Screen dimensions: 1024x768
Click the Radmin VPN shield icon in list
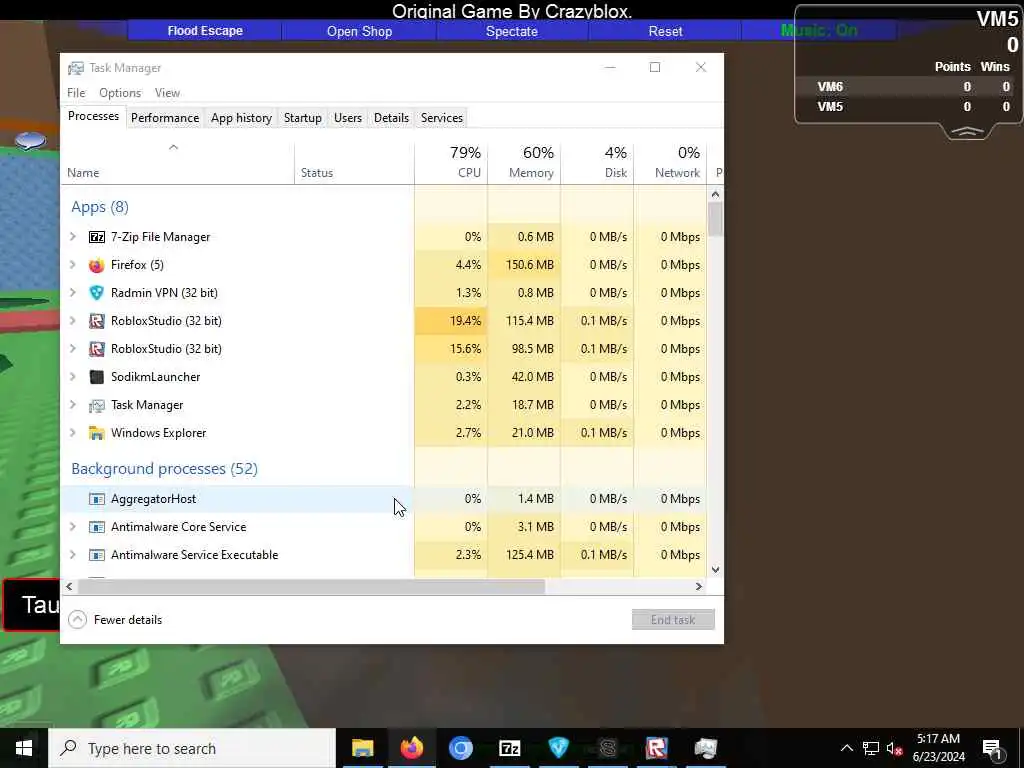coord(97,293)
